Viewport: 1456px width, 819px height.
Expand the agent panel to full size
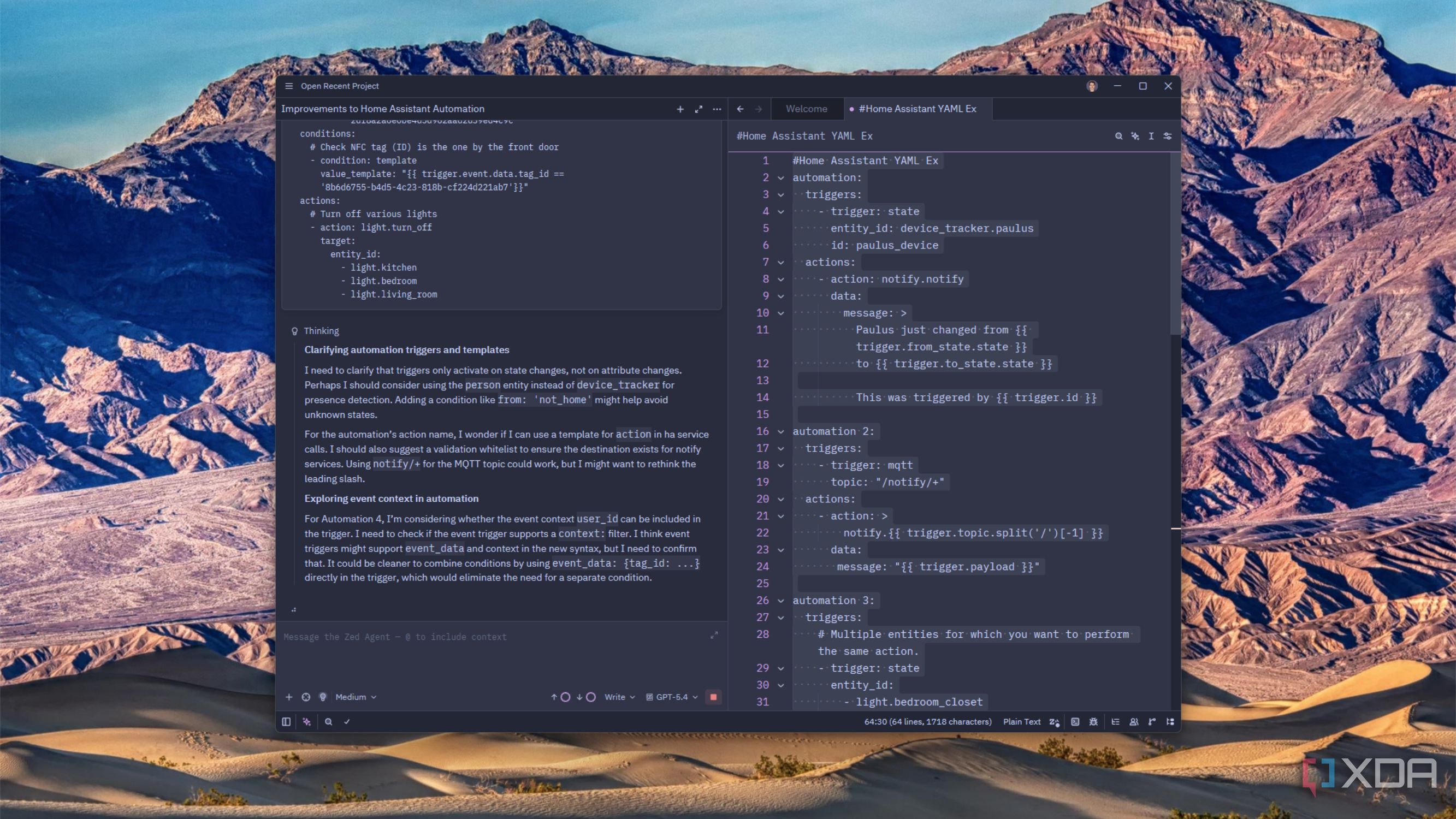tap(699, 109)
